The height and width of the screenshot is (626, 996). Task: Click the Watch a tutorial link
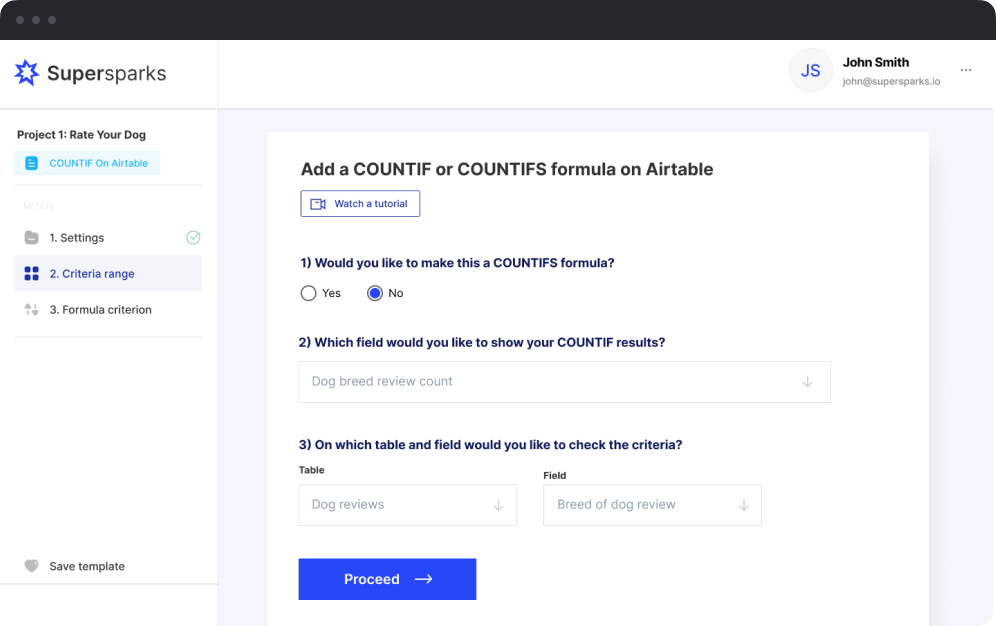[360, 203]
